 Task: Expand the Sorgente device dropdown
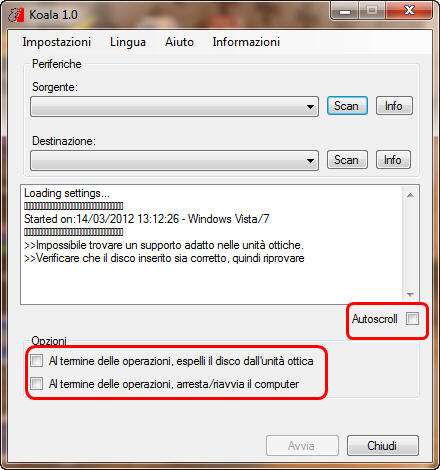(x=175, y=107)
